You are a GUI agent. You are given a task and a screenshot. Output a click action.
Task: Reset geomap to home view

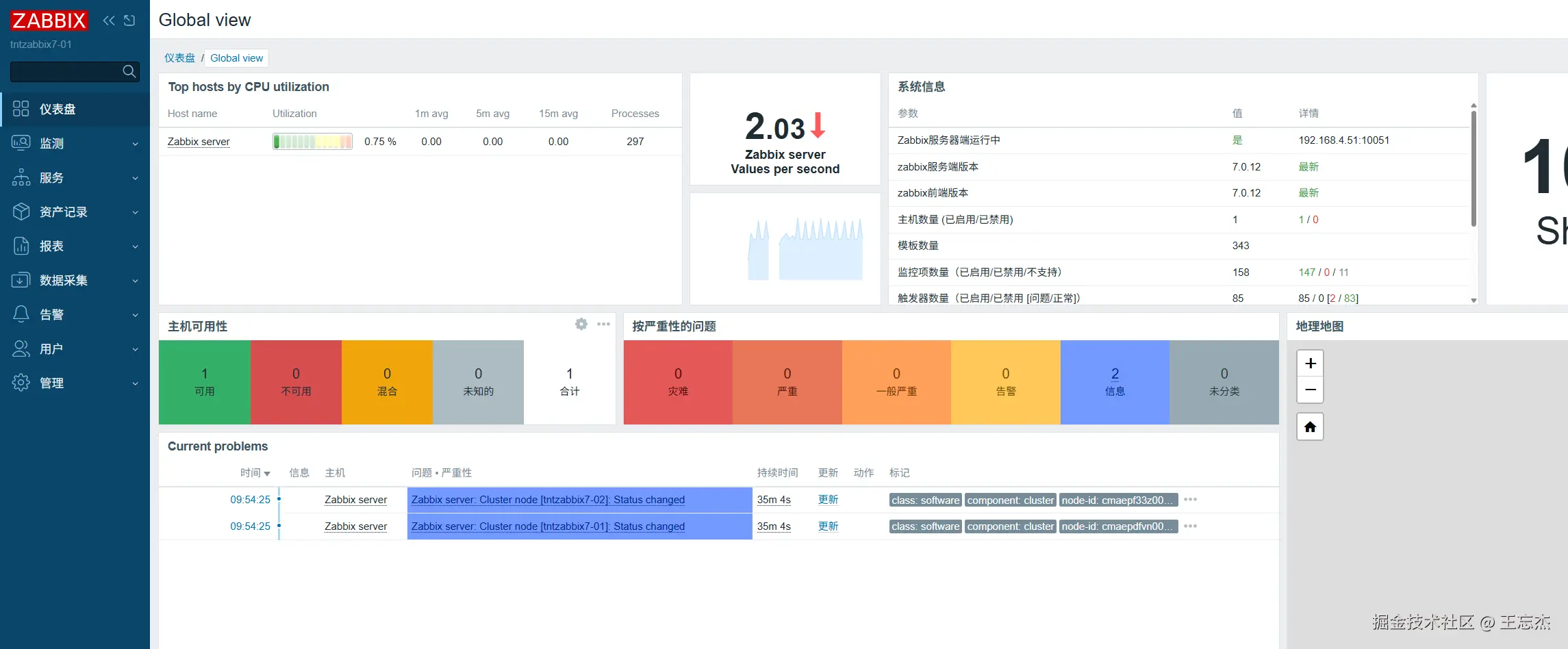point(1310,427)
